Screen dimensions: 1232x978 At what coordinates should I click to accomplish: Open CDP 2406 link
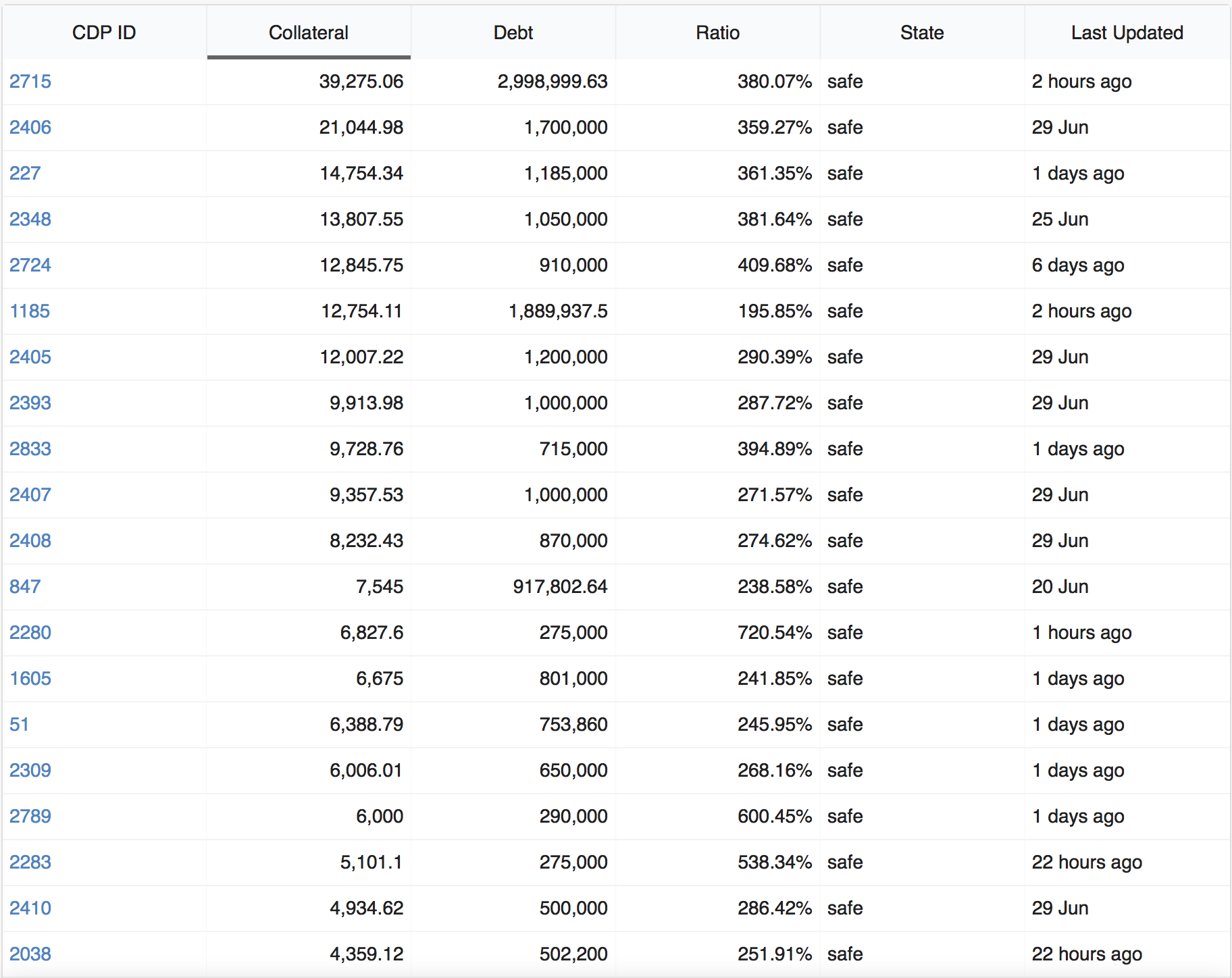[30, 127]
